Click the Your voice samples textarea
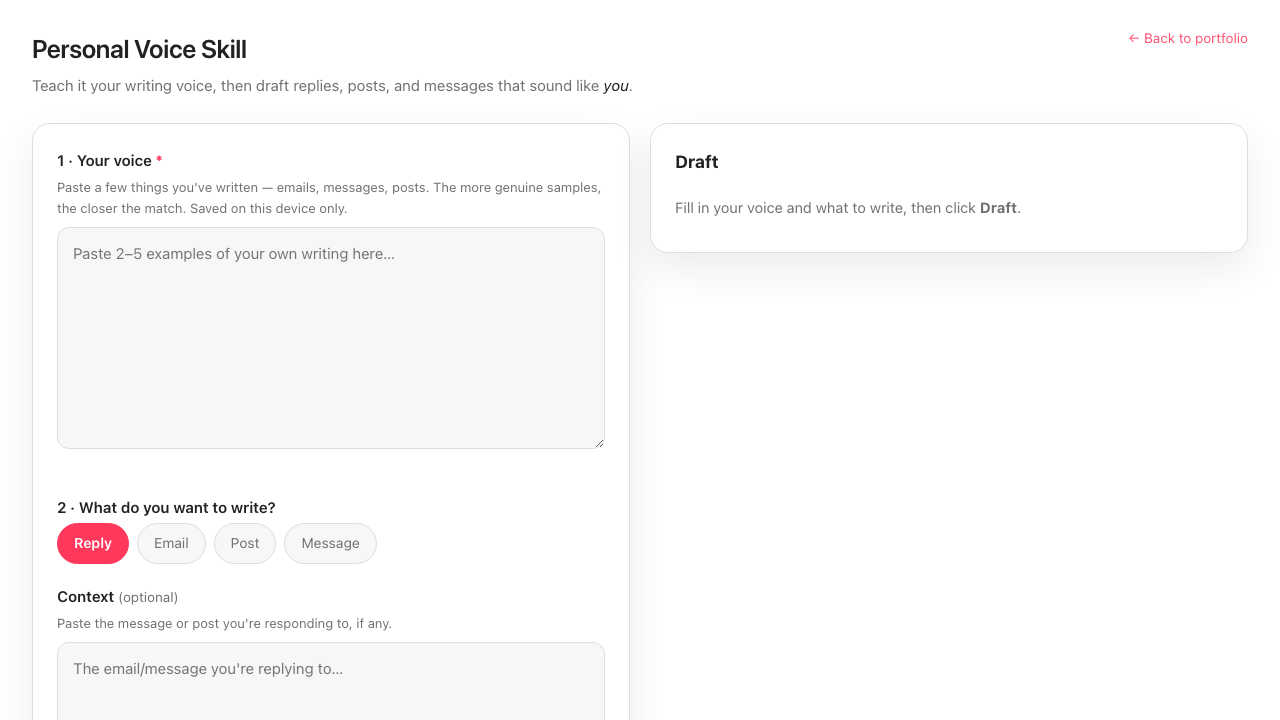Image resolution: width=1280 pixels, height=720 pixels. pos(331,338)
